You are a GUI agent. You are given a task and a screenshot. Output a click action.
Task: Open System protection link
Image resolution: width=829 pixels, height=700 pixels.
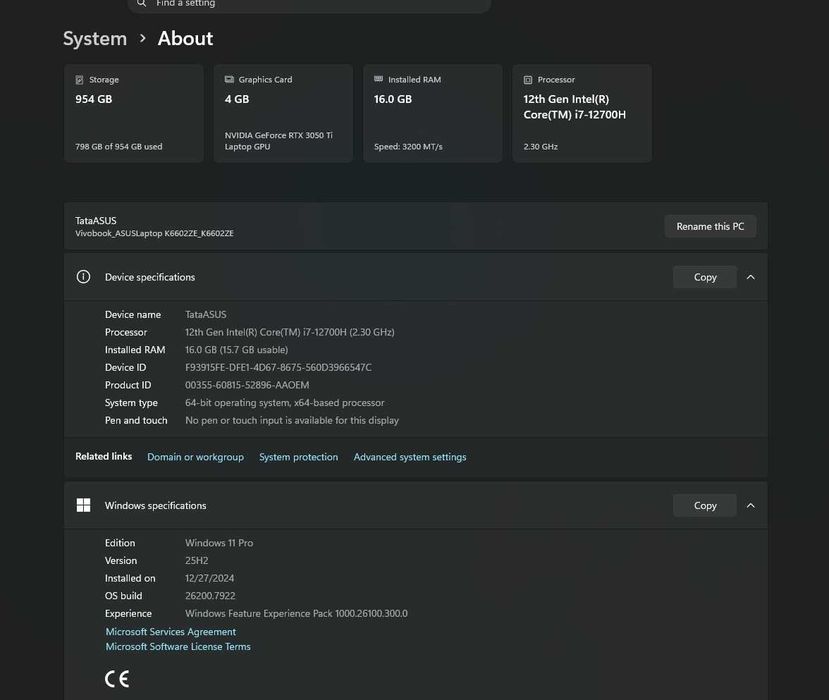point(298,457)
